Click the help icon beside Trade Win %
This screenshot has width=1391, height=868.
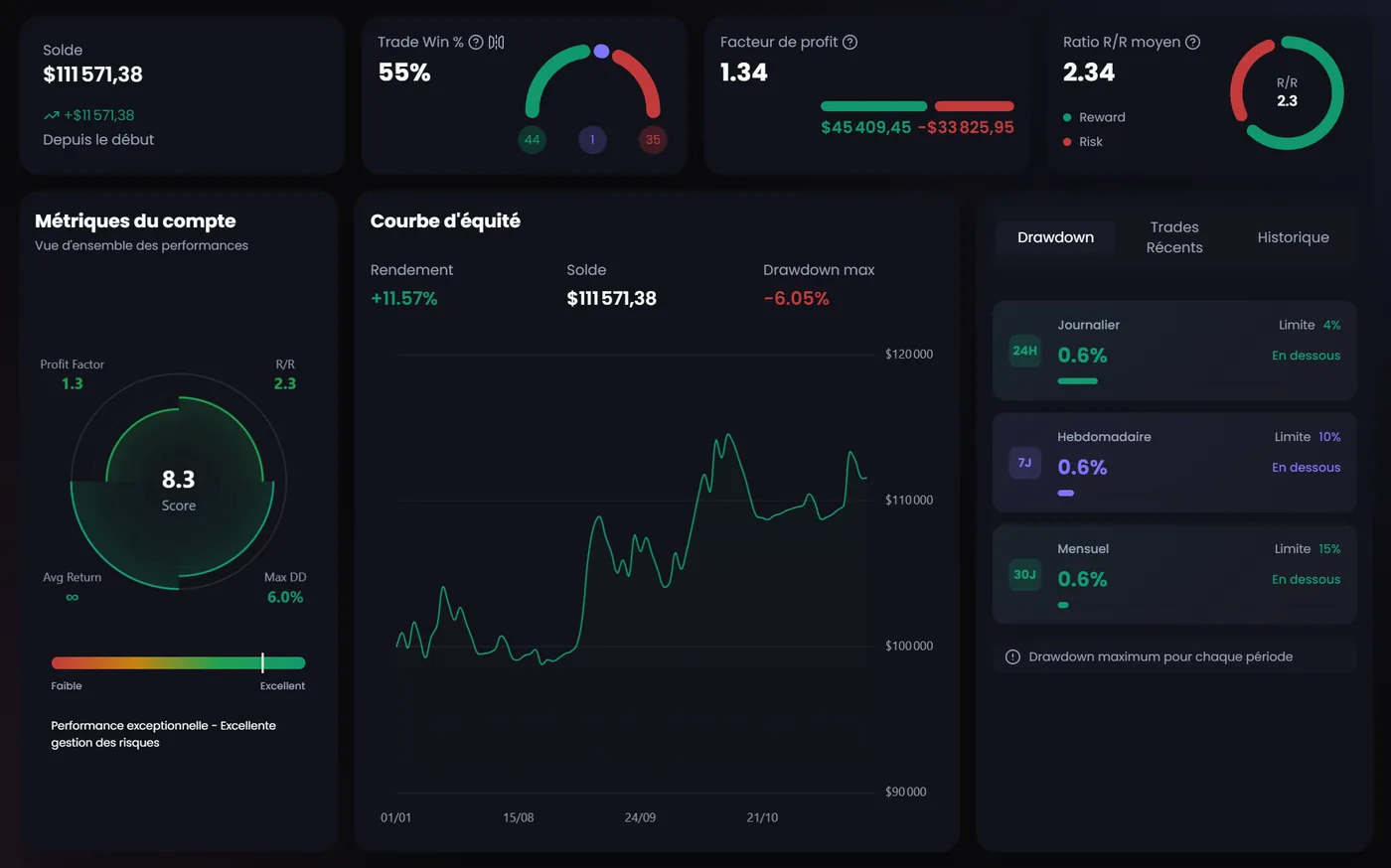pos(476,42)
